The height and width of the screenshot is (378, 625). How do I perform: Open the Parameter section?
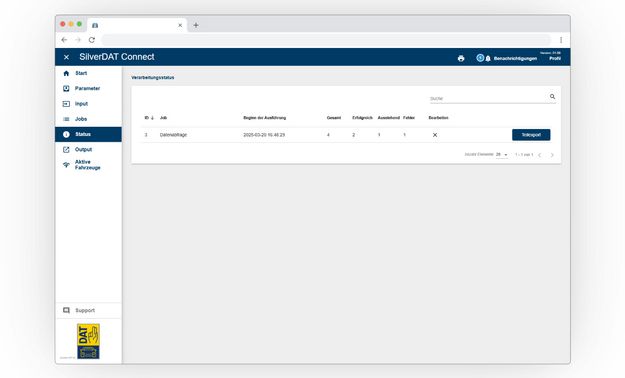coord(87,89)
